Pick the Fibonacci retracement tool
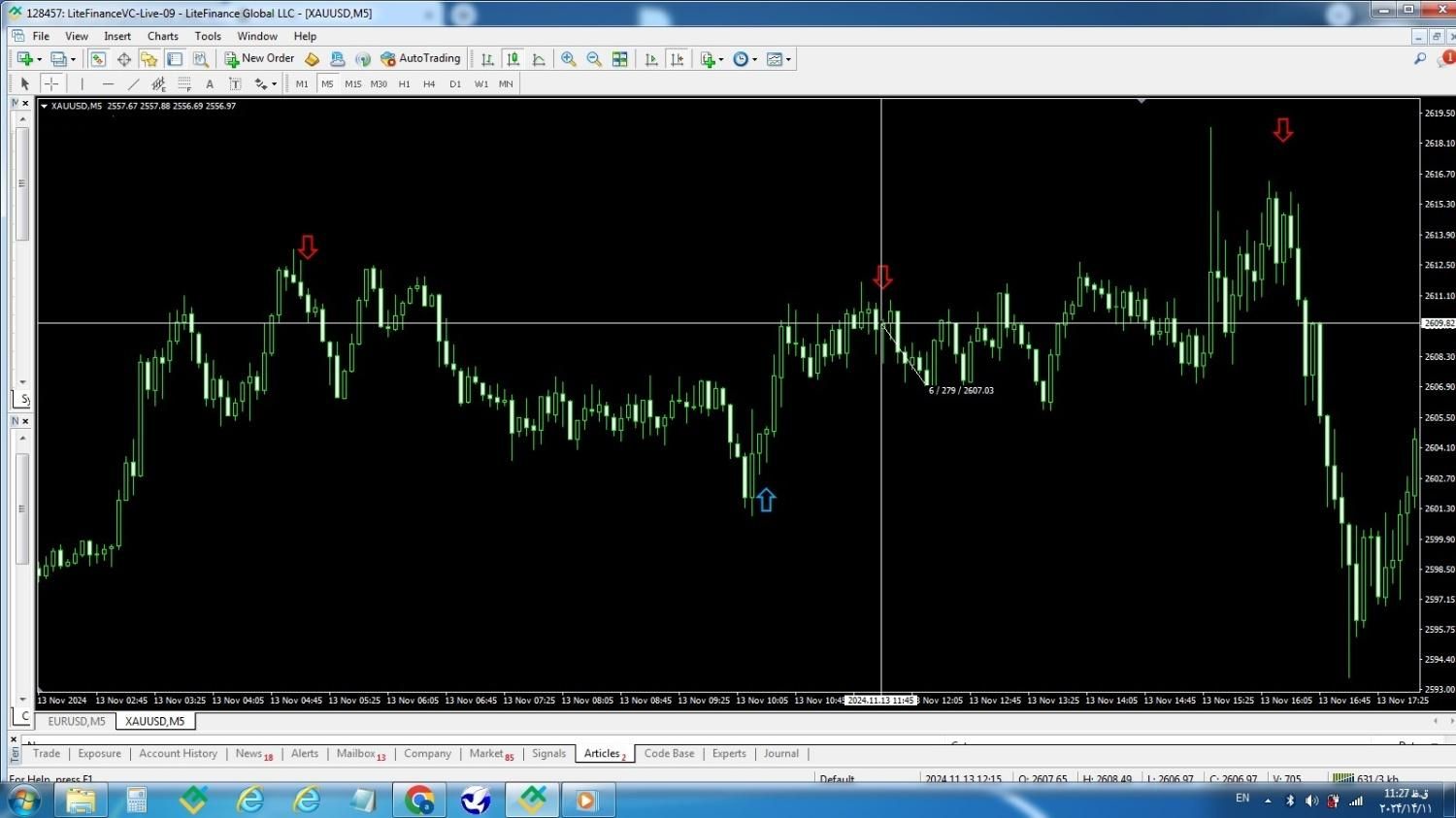 183,84
